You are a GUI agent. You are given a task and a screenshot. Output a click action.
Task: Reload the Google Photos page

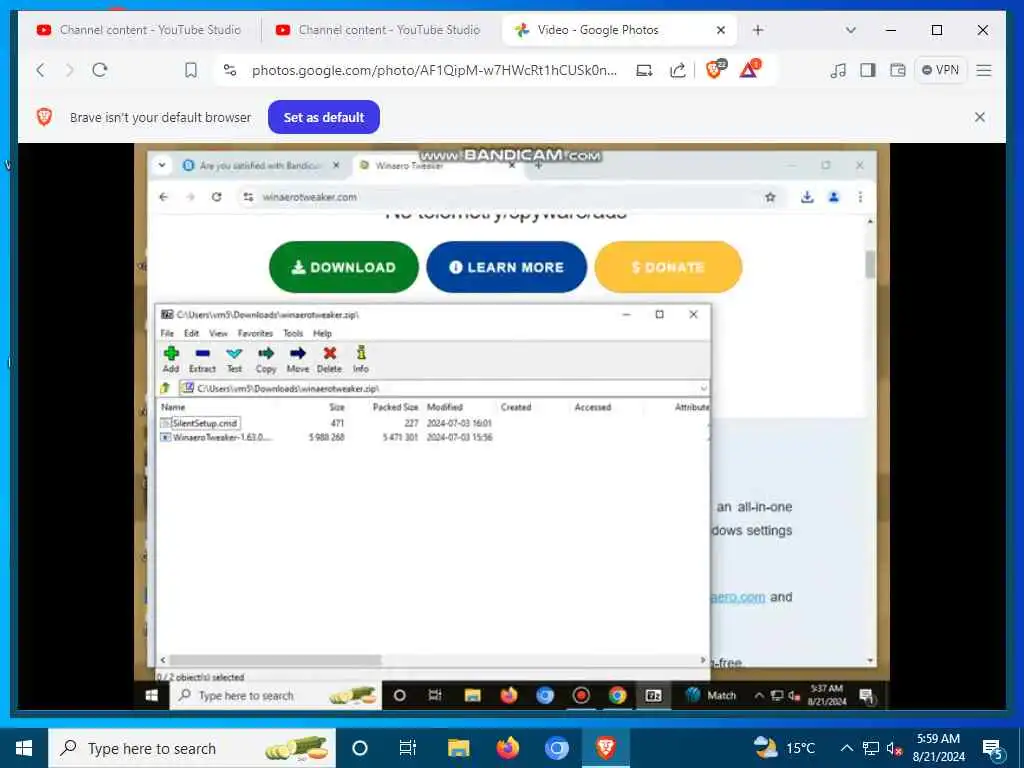click(100, 70)
